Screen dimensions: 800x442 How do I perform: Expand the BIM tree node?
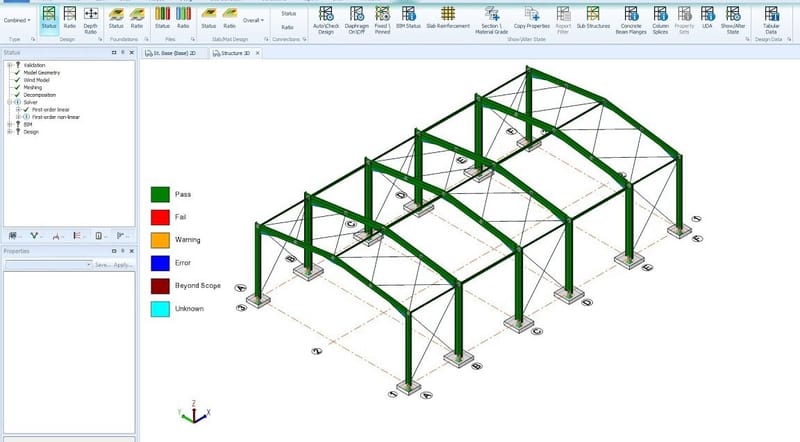[10, 125]
